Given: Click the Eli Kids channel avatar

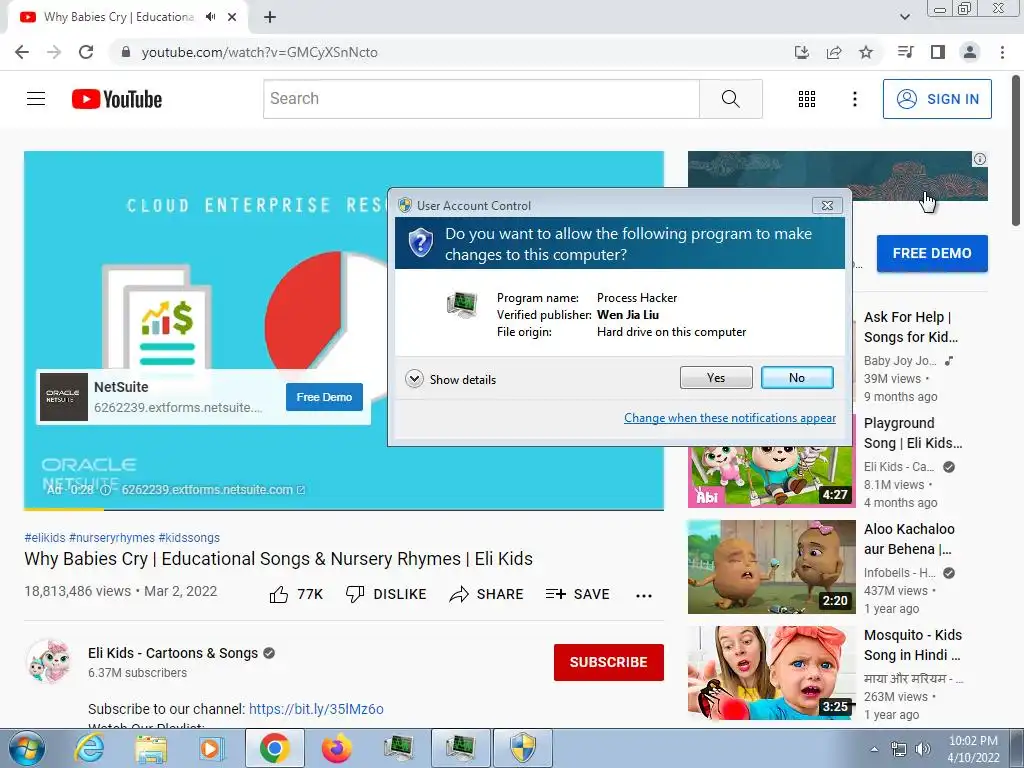Looking at the screenshot, I should pos(49,662).
